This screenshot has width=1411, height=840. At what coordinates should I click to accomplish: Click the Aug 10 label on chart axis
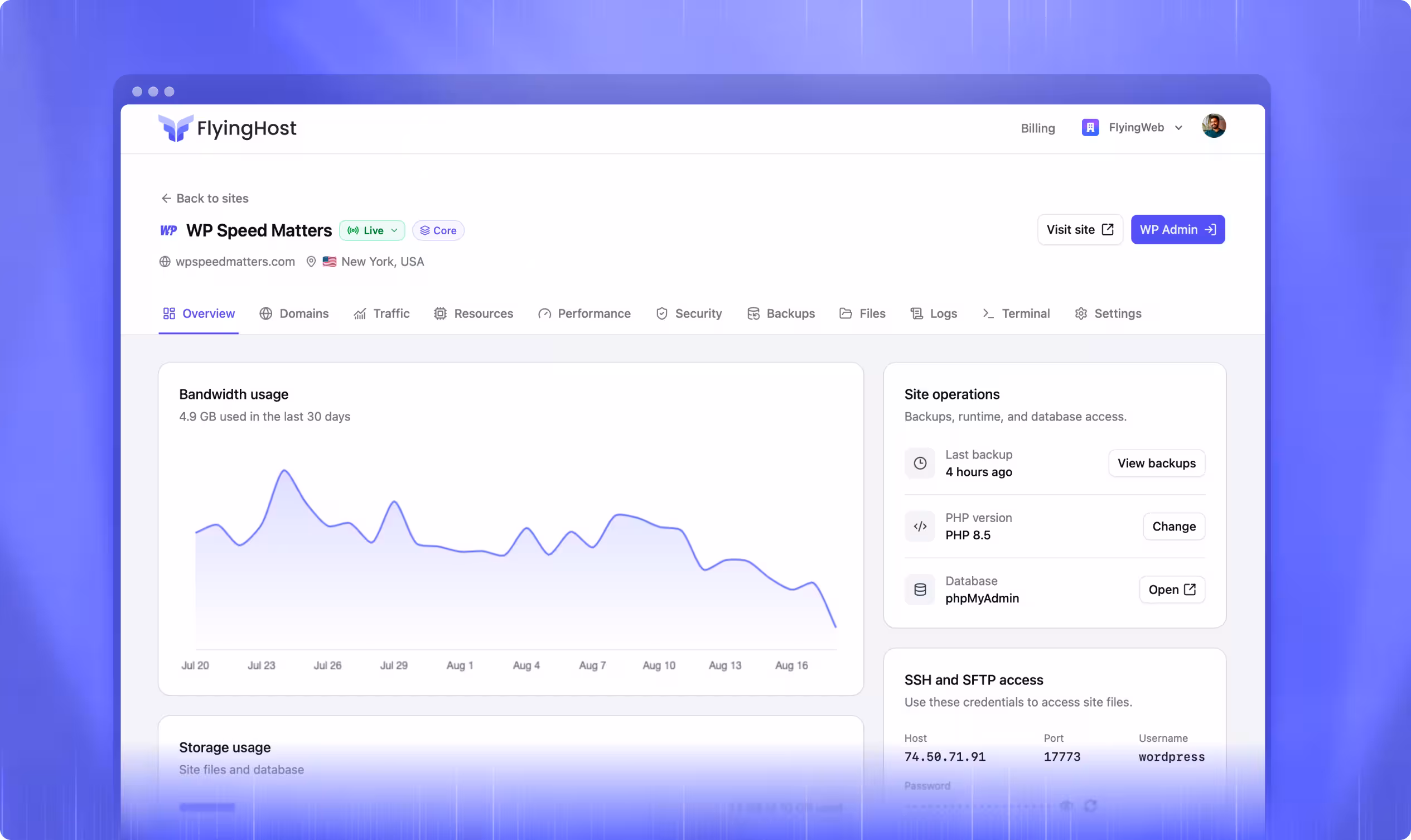coord(659,665)
